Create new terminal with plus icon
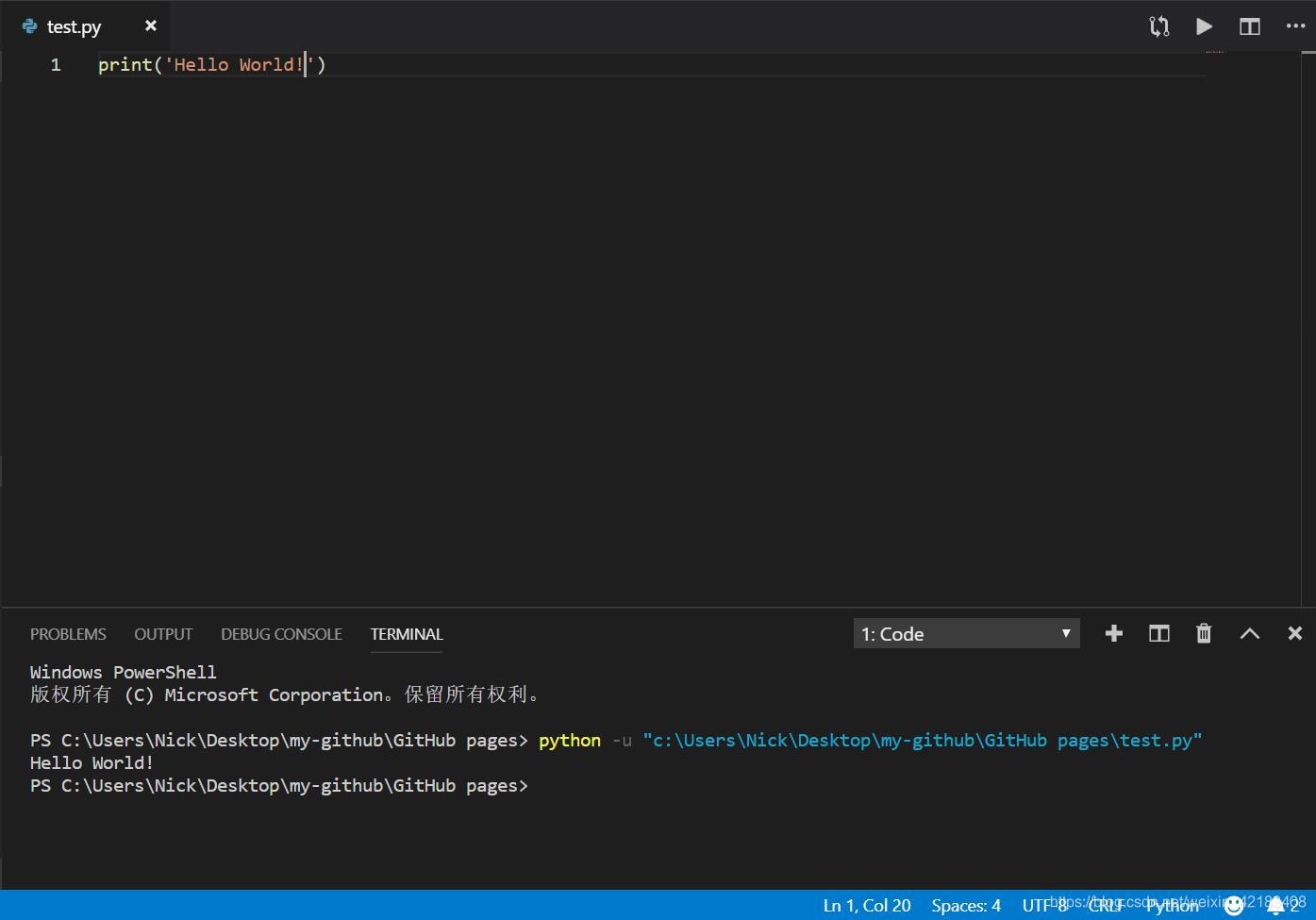Image resolution: width=1316 pixels, height=920 pixels. tap(1114, 633)
